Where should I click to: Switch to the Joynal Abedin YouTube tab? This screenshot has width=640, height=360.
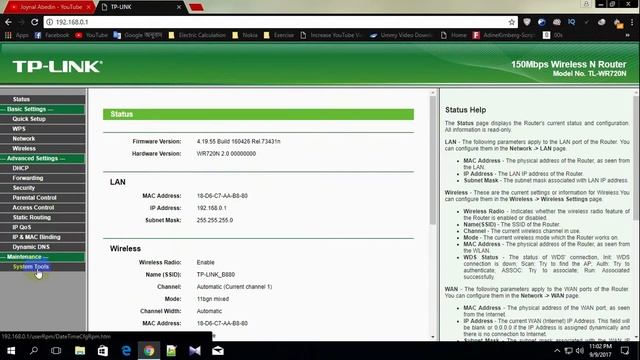point(51,7)
